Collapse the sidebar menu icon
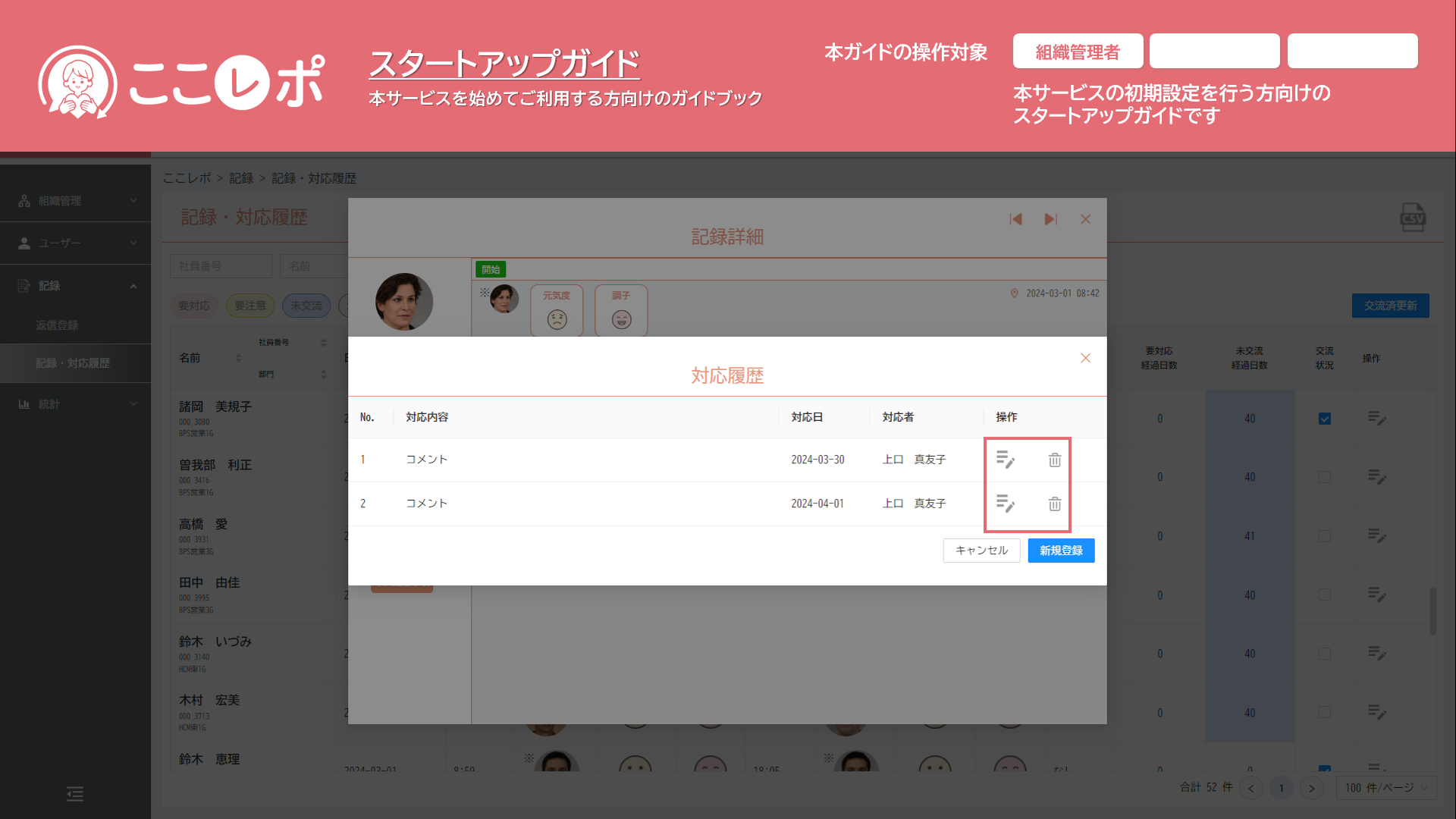1456x819 pixels. click(75, 794)
